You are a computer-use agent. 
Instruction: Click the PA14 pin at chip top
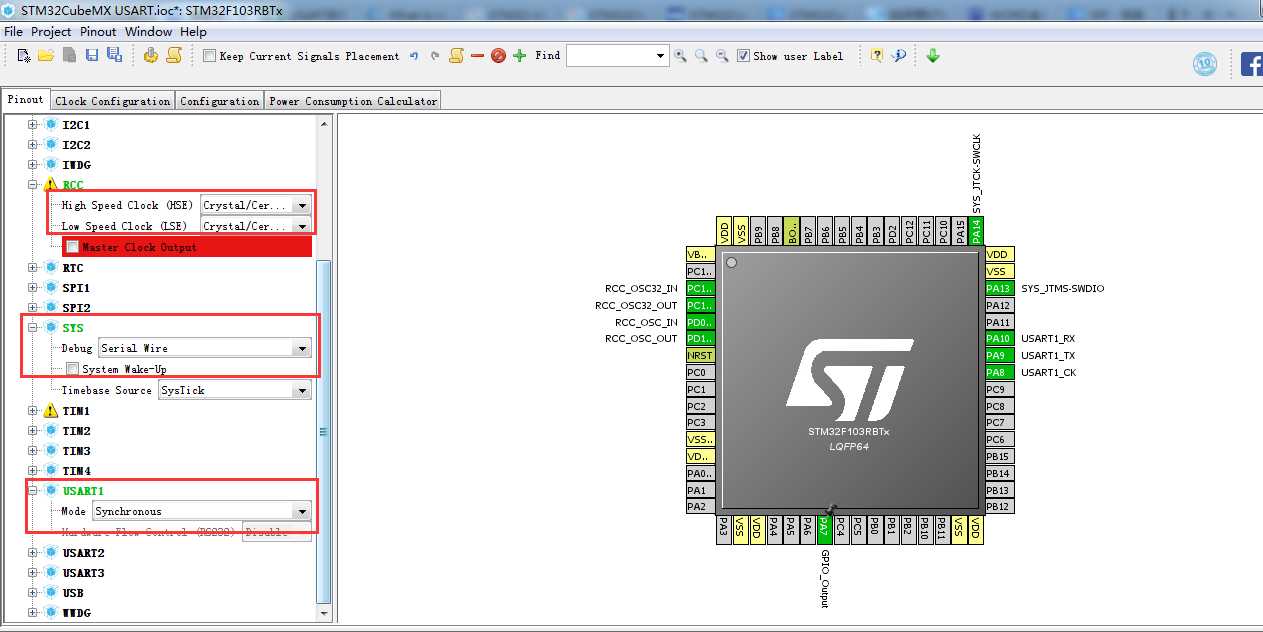point(976,230)
